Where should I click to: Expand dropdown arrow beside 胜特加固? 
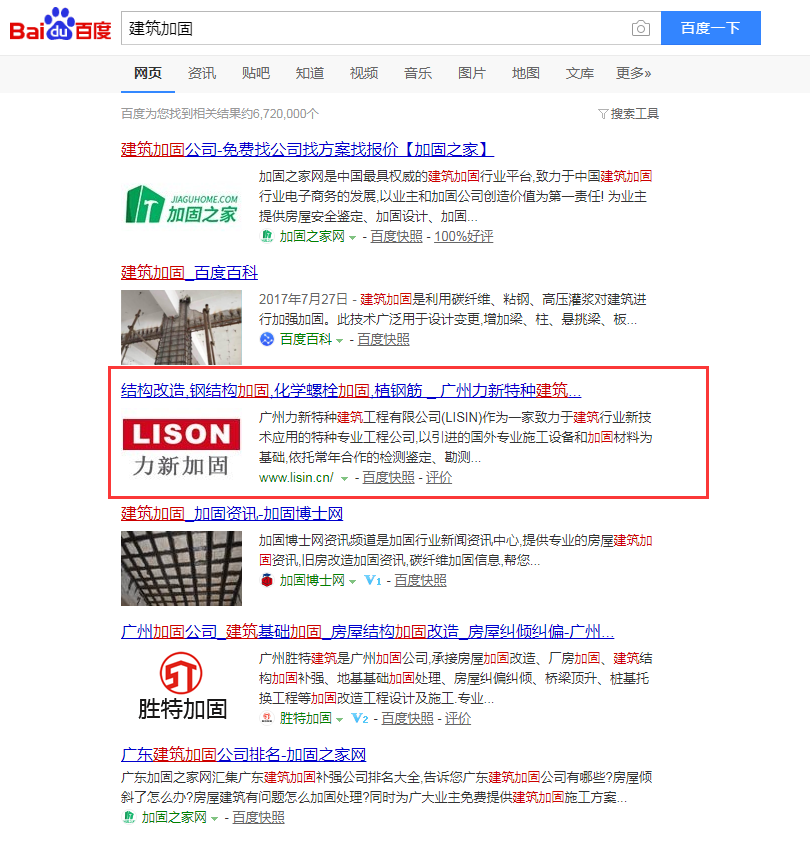[340, 719]
